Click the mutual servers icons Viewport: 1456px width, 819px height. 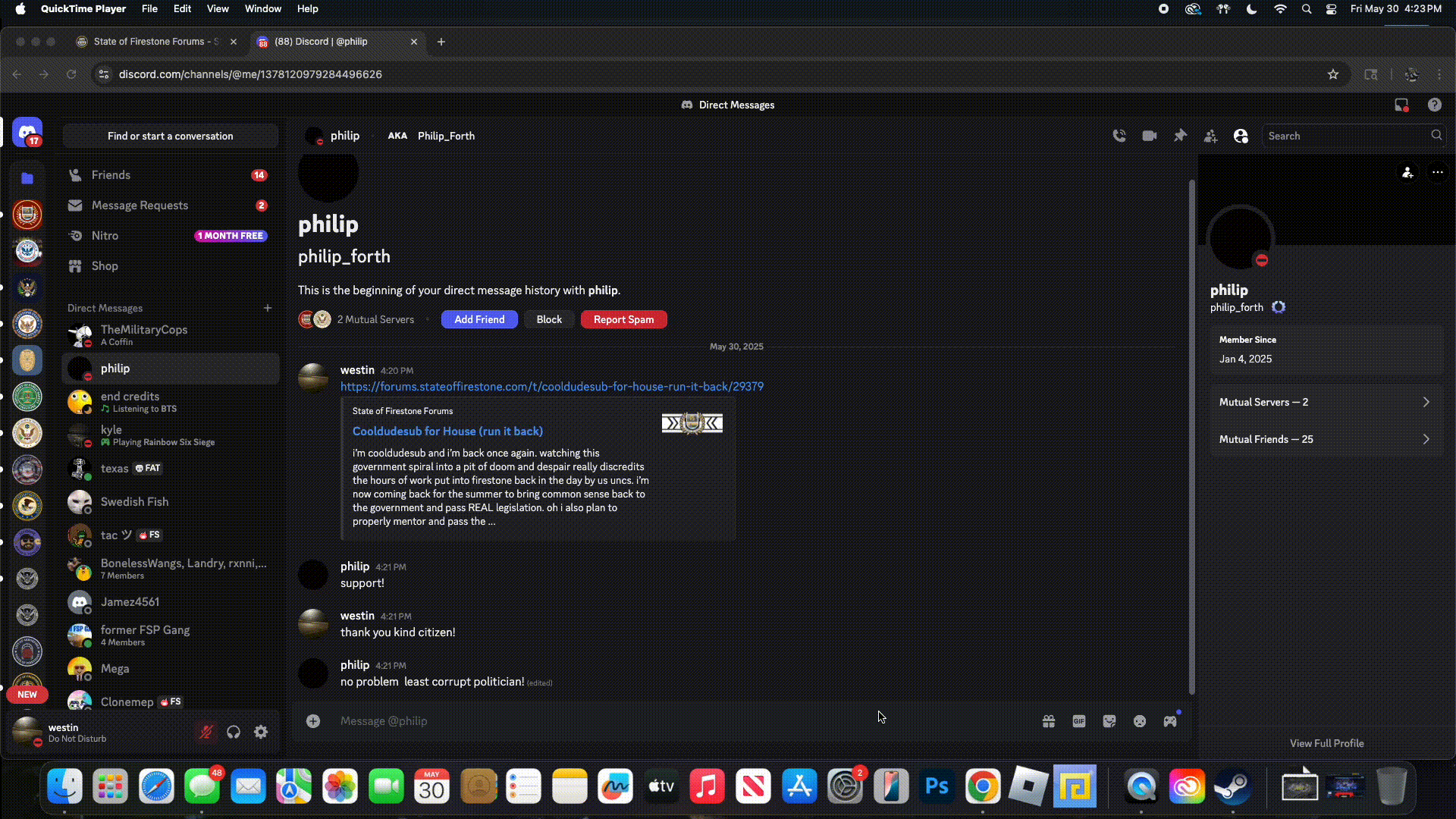(x=315, y=319)
